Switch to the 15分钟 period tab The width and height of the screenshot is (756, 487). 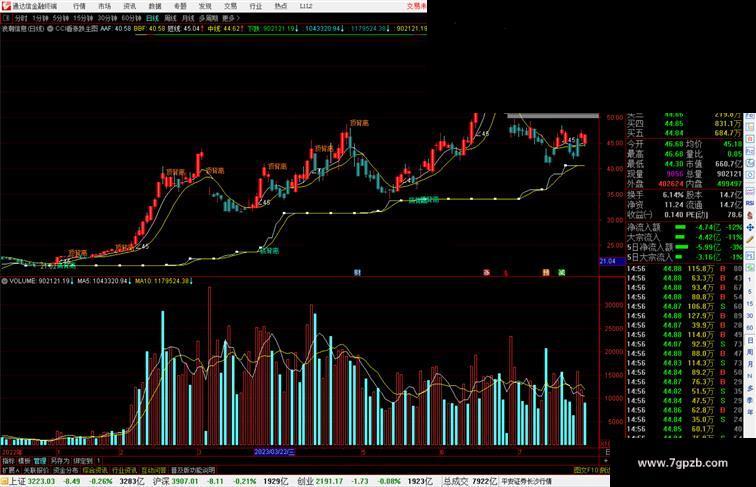pyautogui.click(x=83, y=18)
